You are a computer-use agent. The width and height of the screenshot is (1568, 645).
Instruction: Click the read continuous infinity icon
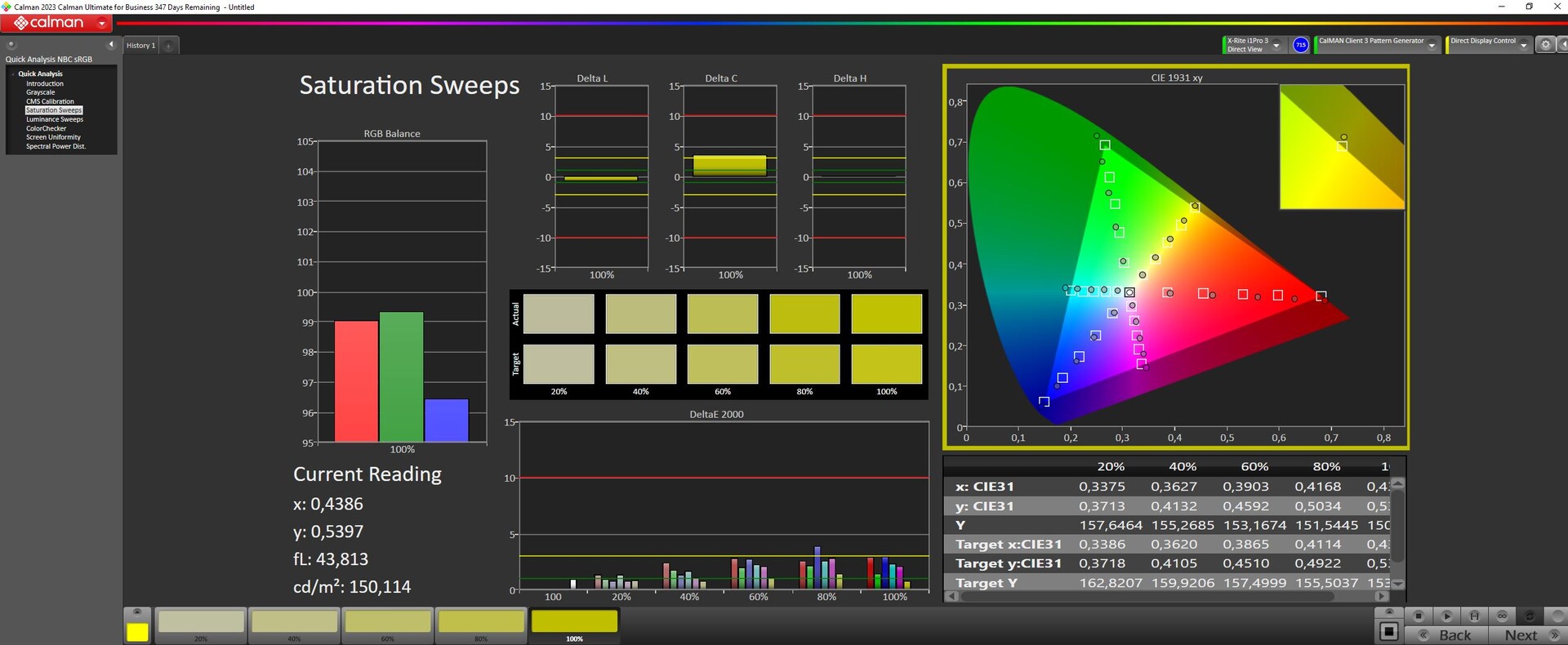click(1502, 616)
